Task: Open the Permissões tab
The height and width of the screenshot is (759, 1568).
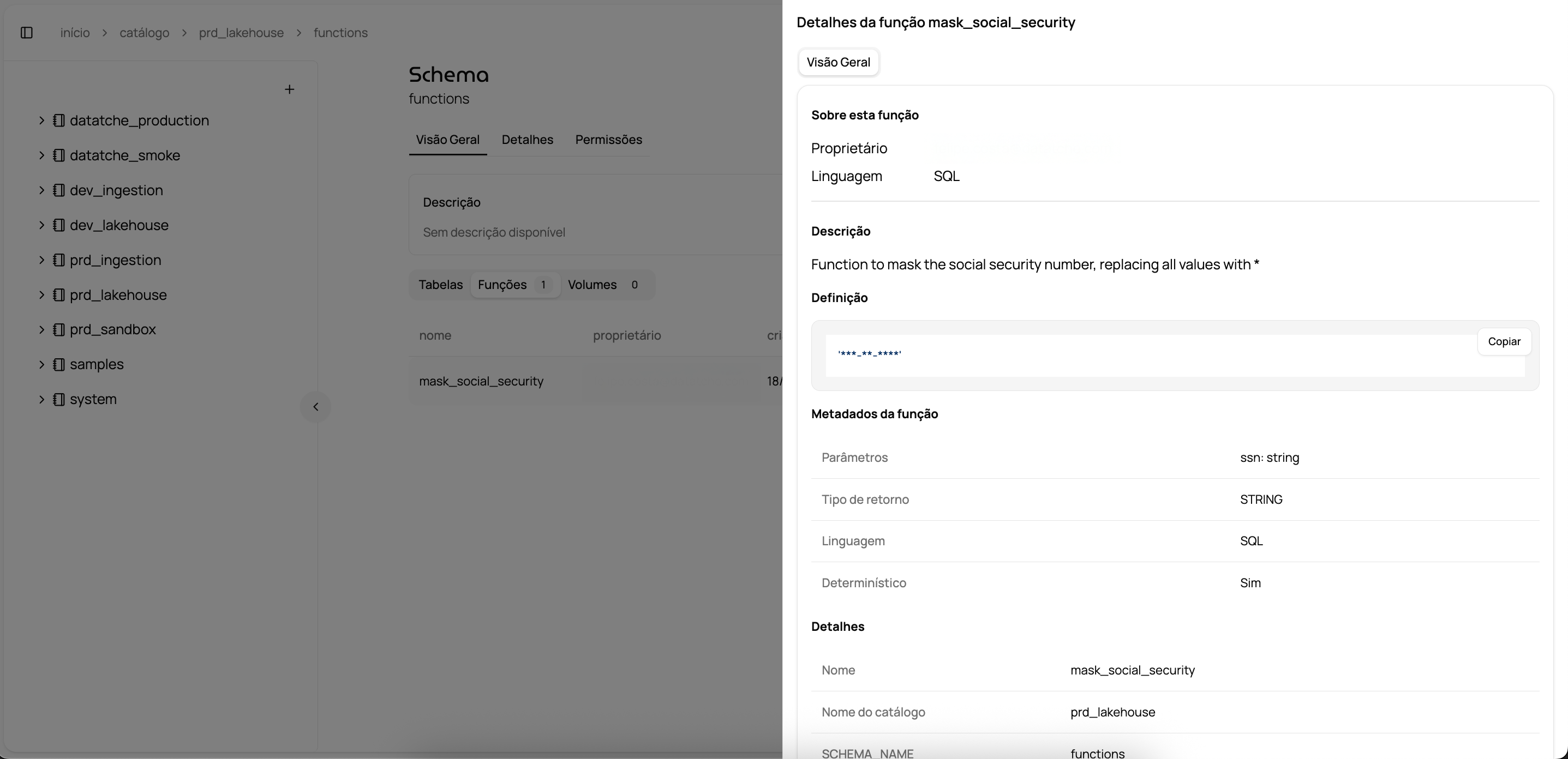Action: click(608, 140)
